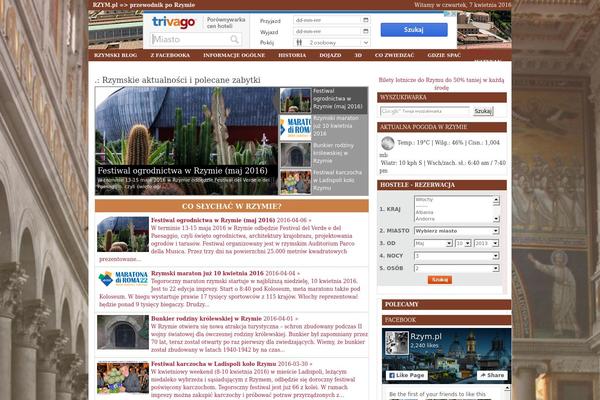
Task: Open the HISTORIA menu item
Action: pos(292,55)
